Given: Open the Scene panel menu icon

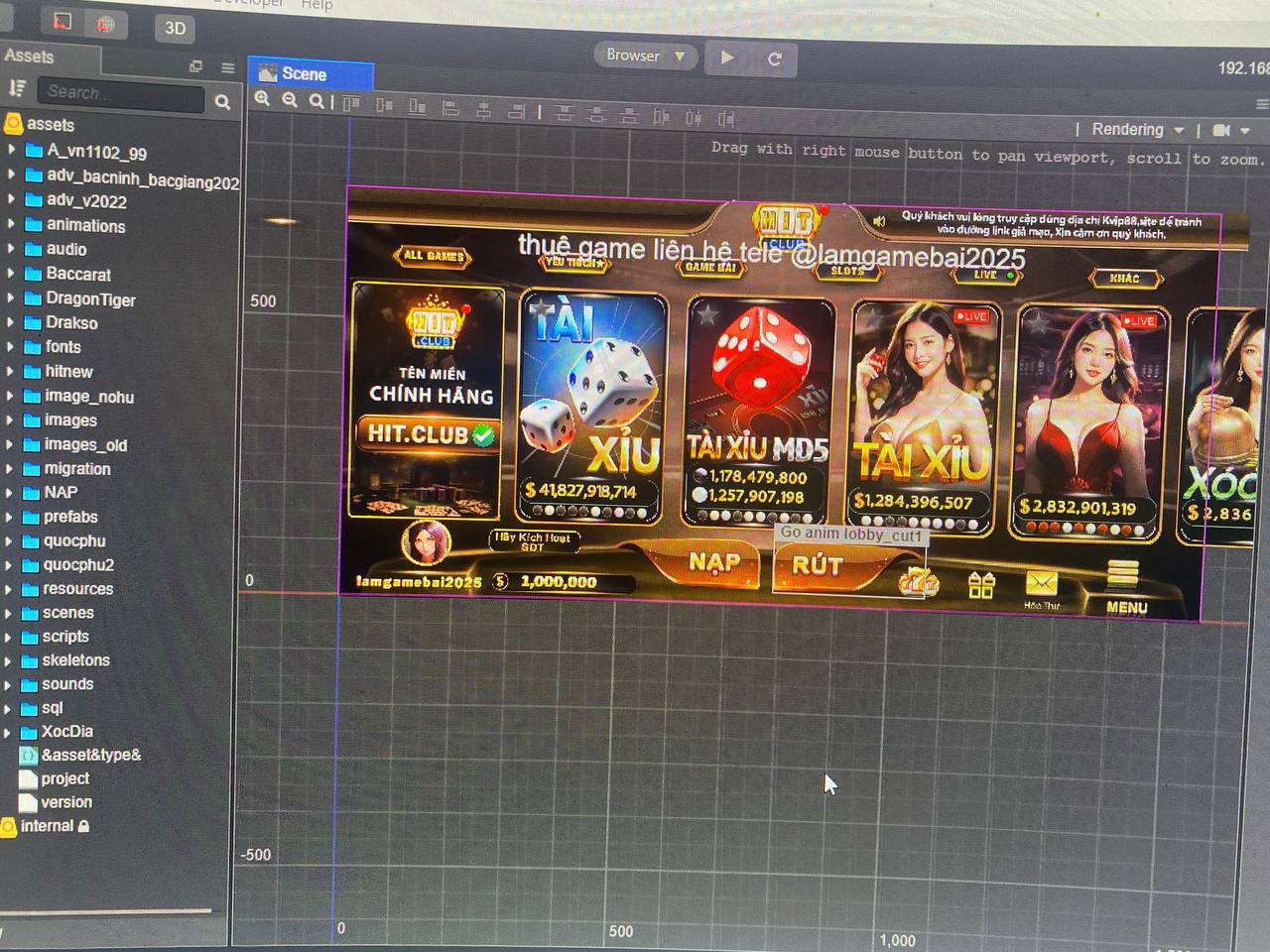Looking at the screenshot, I should tap(1262, 104).
